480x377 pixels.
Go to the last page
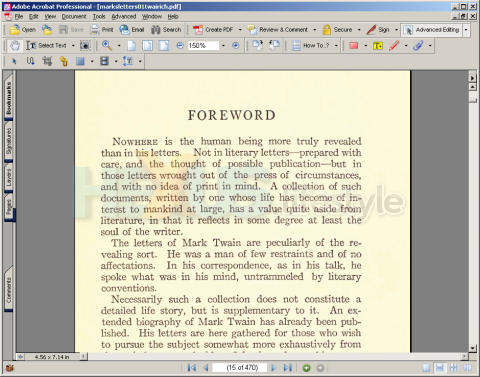288,368
